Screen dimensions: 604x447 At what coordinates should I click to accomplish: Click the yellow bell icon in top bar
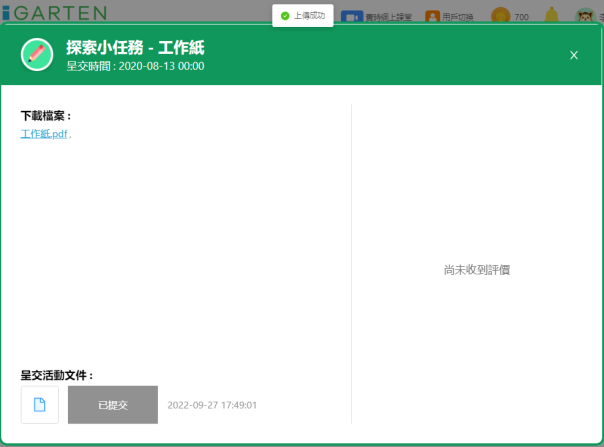click(551, 16)
